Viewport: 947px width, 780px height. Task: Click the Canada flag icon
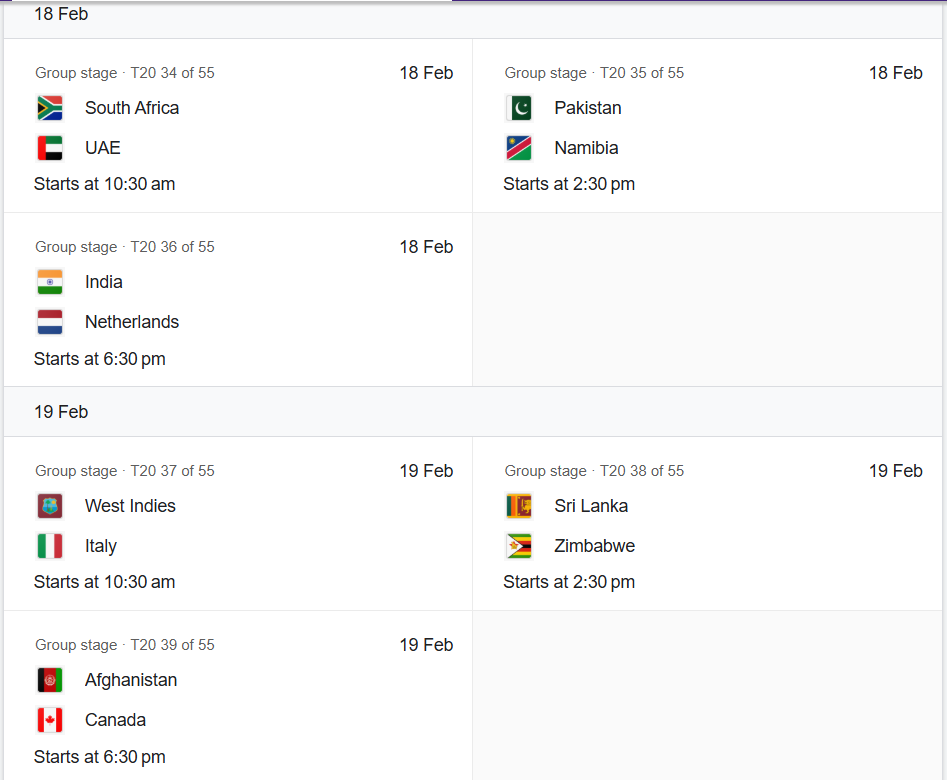(50, 720)
